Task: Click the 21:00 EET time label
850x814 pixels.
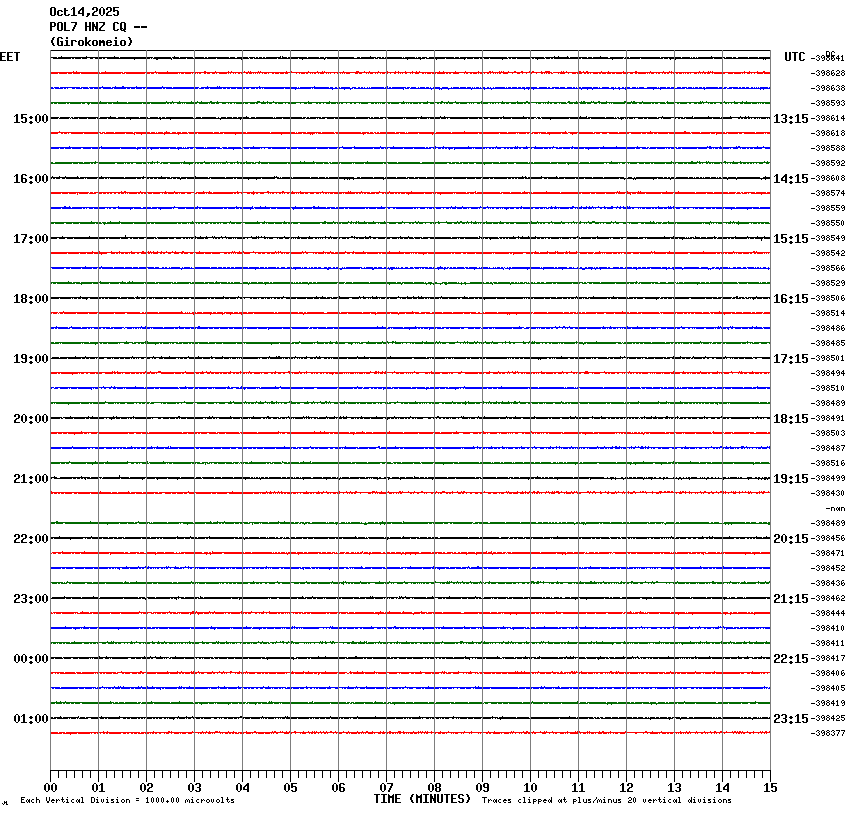Action: (30, 479)
